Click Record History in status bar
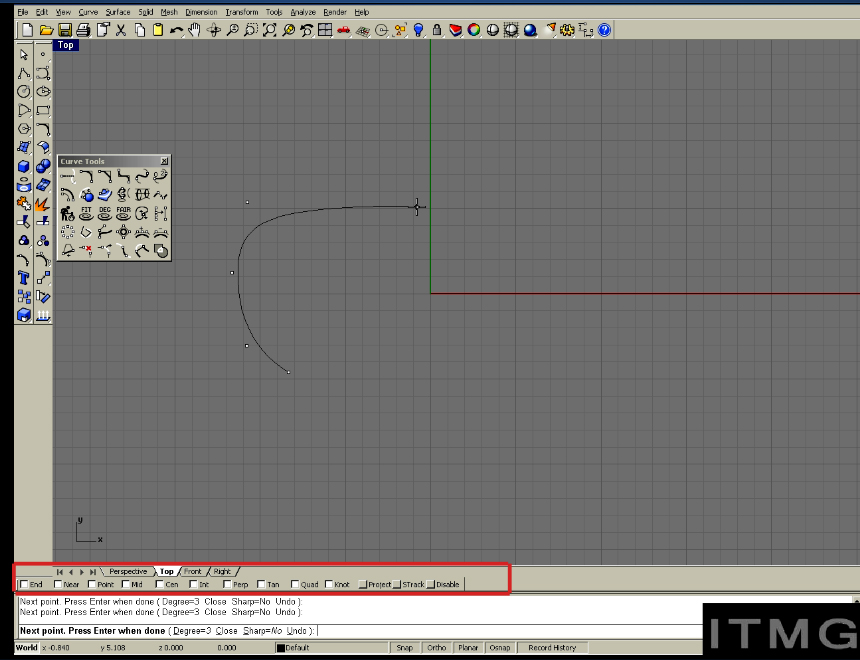The height and width of the screenshot is (660, 860). pyautogui.click(x=552, y=648)
